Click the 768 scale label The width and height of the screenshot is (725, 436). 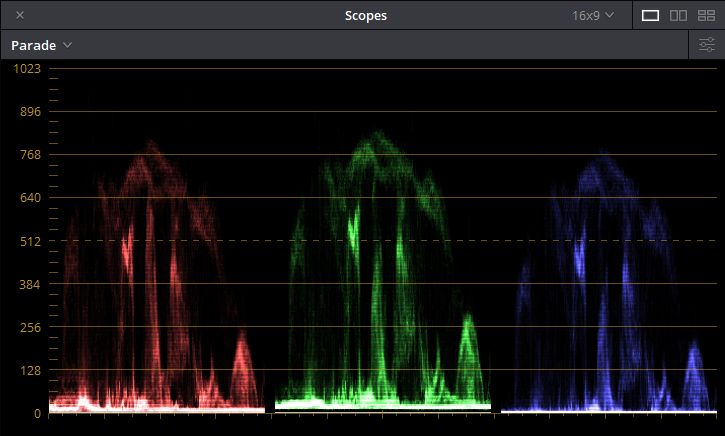tap(31, 154)
